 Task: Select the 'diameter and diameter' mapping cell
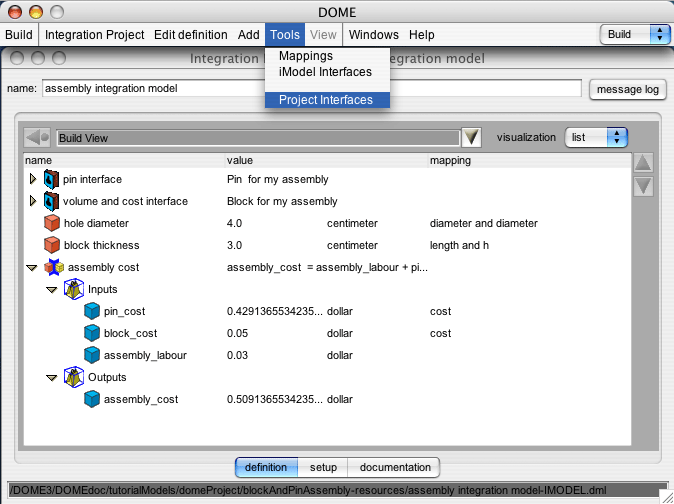tap(484, 223)
